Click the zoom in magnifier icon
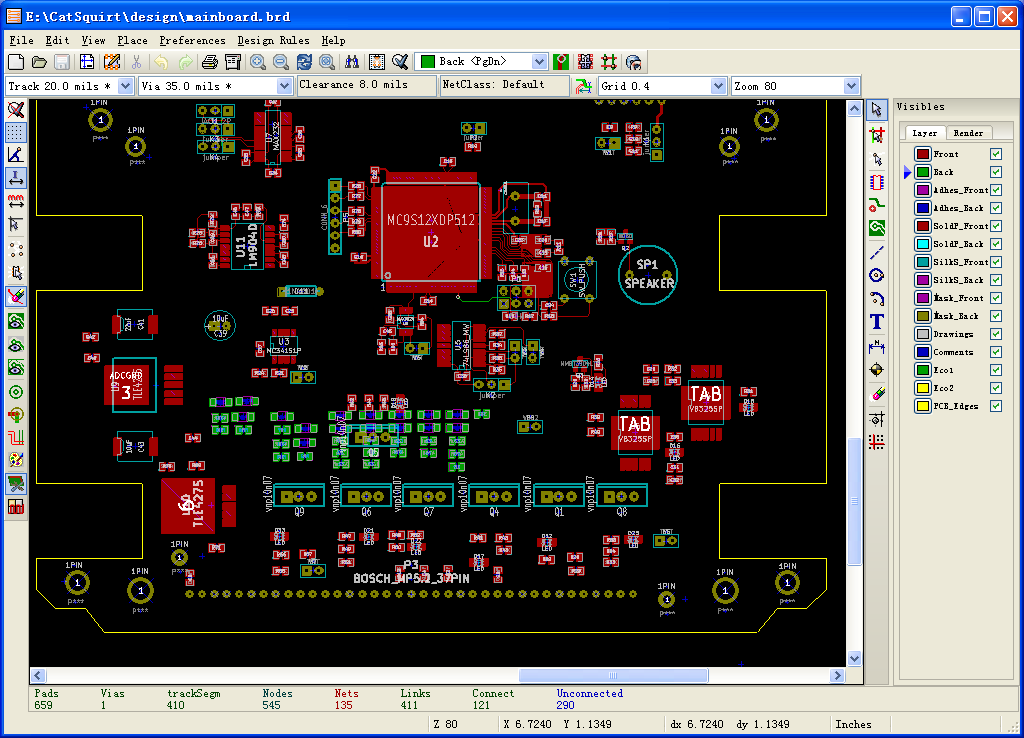 (x=258, y=62)
